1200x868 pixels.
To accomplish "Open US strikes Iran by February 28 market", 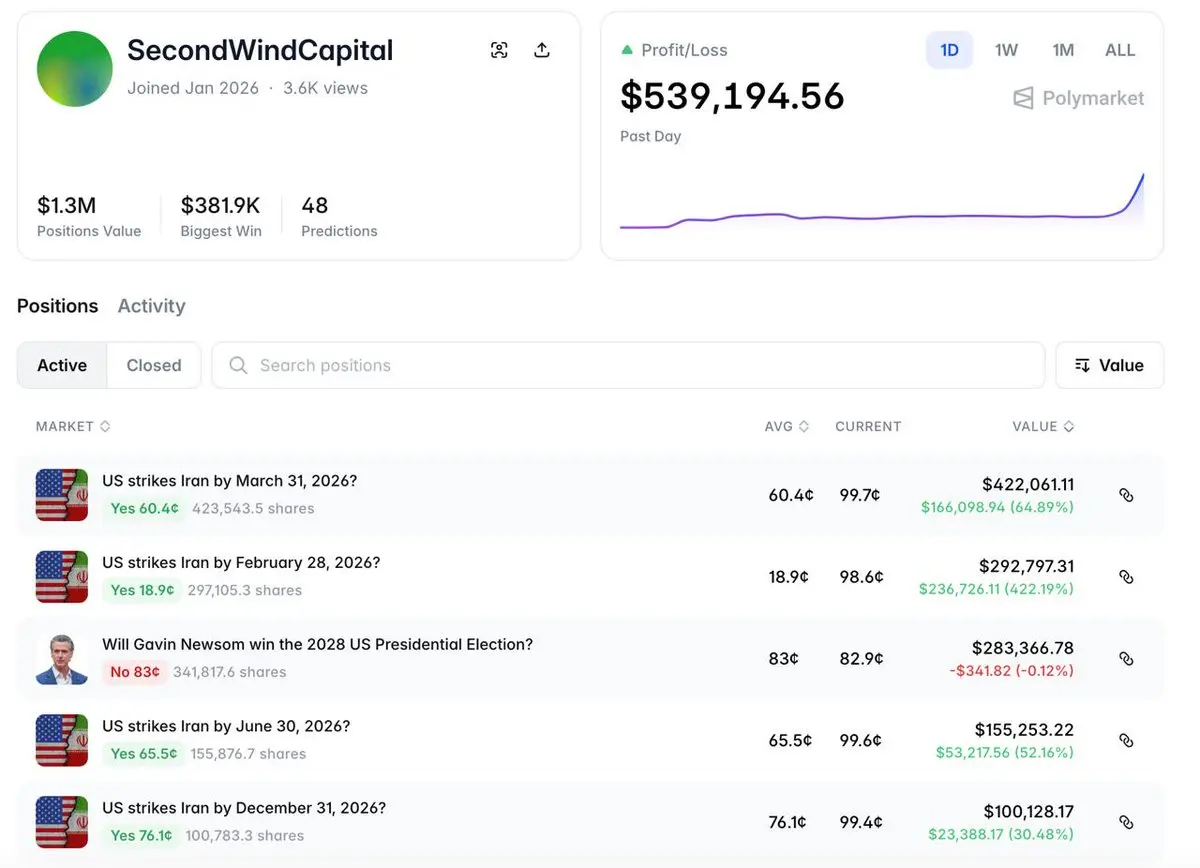I will (x=241, y=563).
